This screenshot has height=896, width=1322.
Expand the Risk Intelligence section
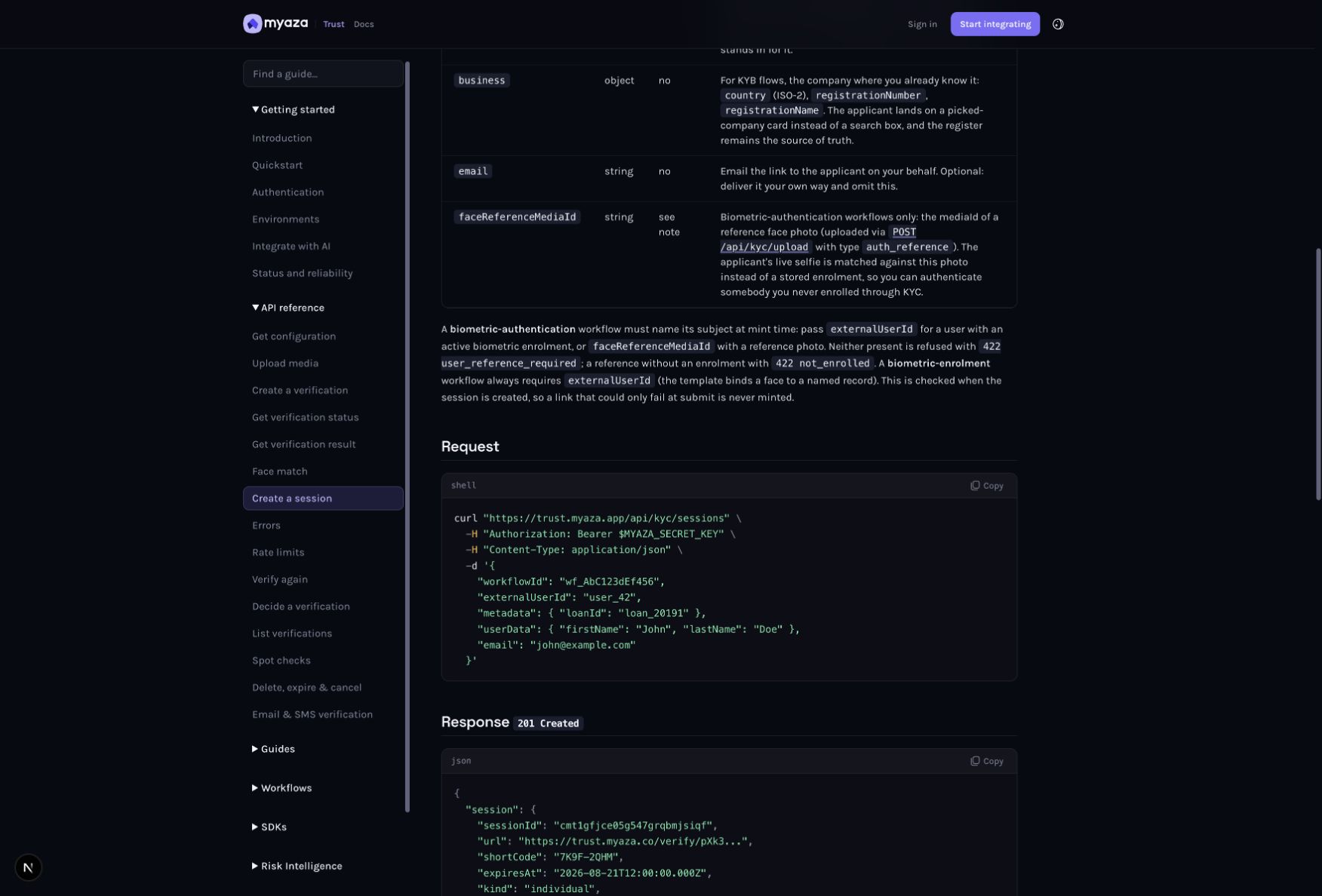[297, 867]
